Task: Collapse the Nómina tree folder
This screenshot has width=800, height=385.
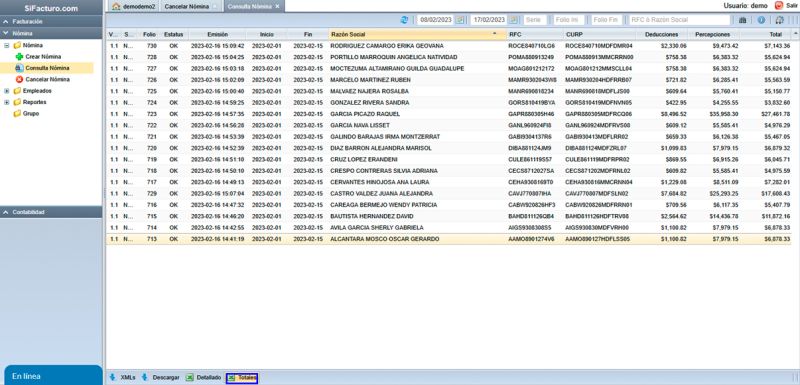Action: (x=7, y=45)
